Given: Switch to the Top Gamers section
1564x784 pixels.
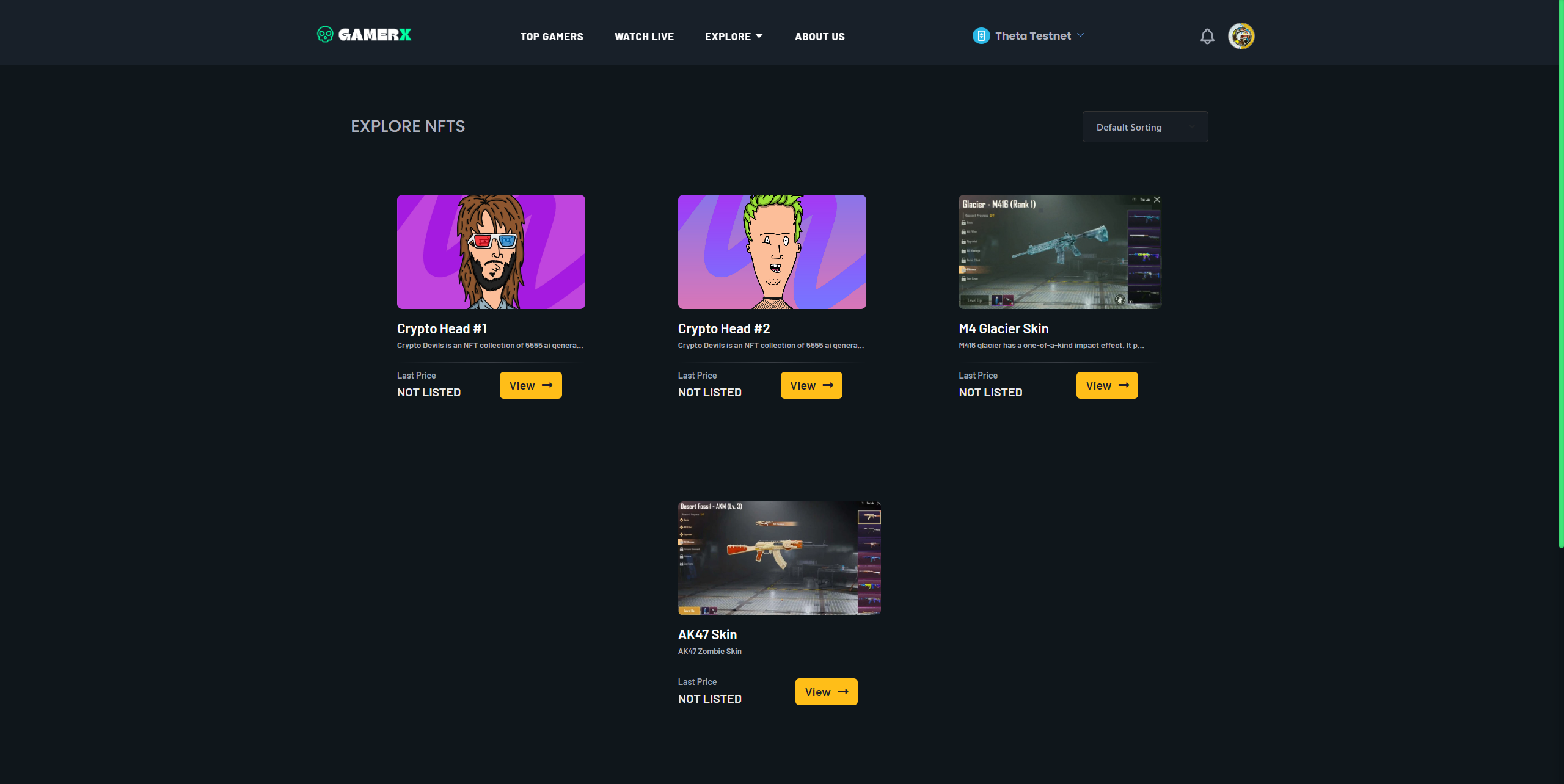Looking at the screenshot, I should (551, 36).
